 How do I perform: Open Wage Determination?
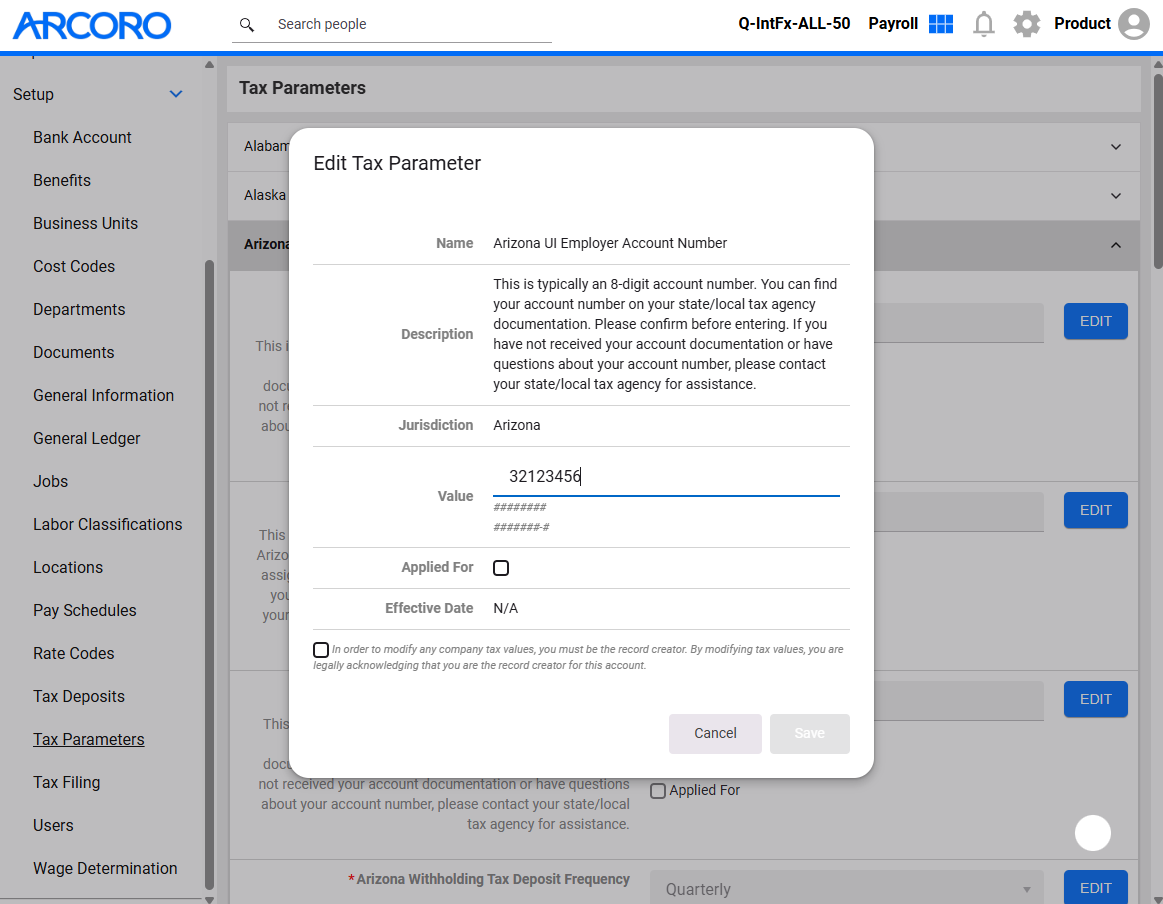tap(105, 868)
